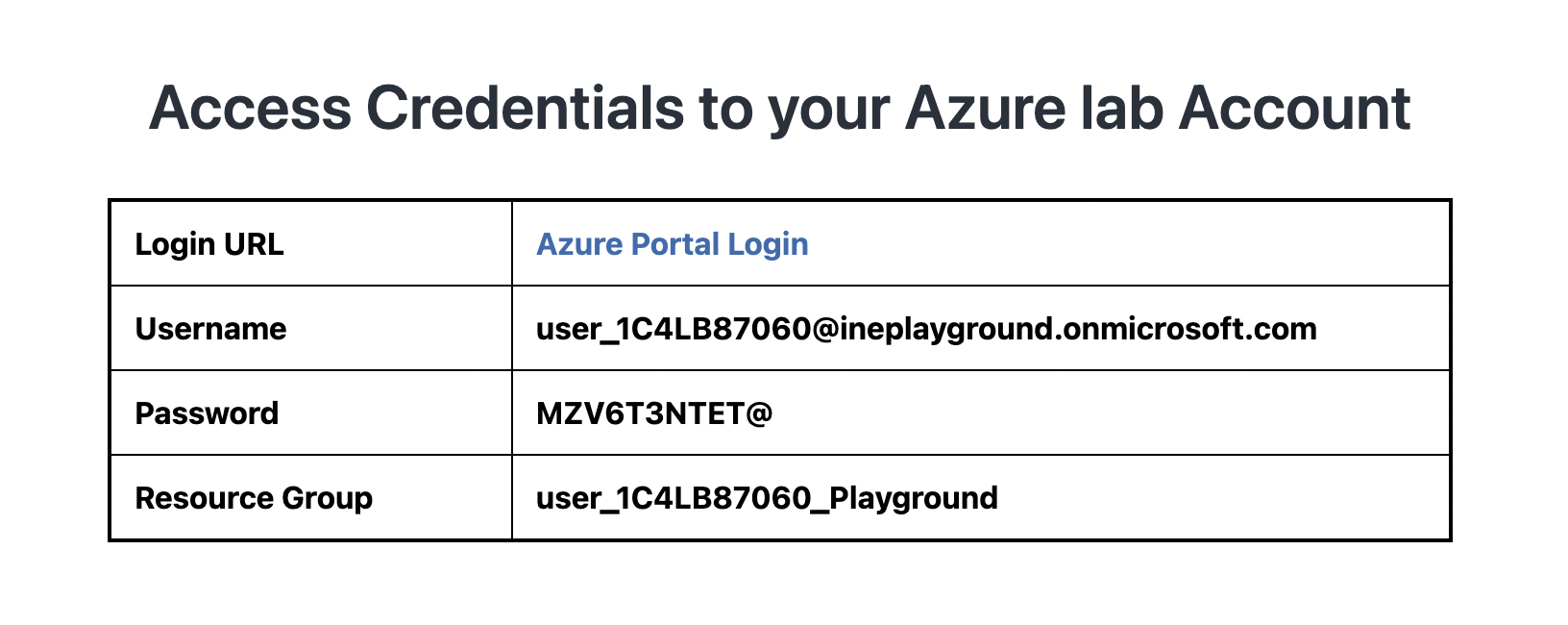This screenshot has height=625, width=1568.
Task: Click the word lab in the heading
Action: (1121, 108)
